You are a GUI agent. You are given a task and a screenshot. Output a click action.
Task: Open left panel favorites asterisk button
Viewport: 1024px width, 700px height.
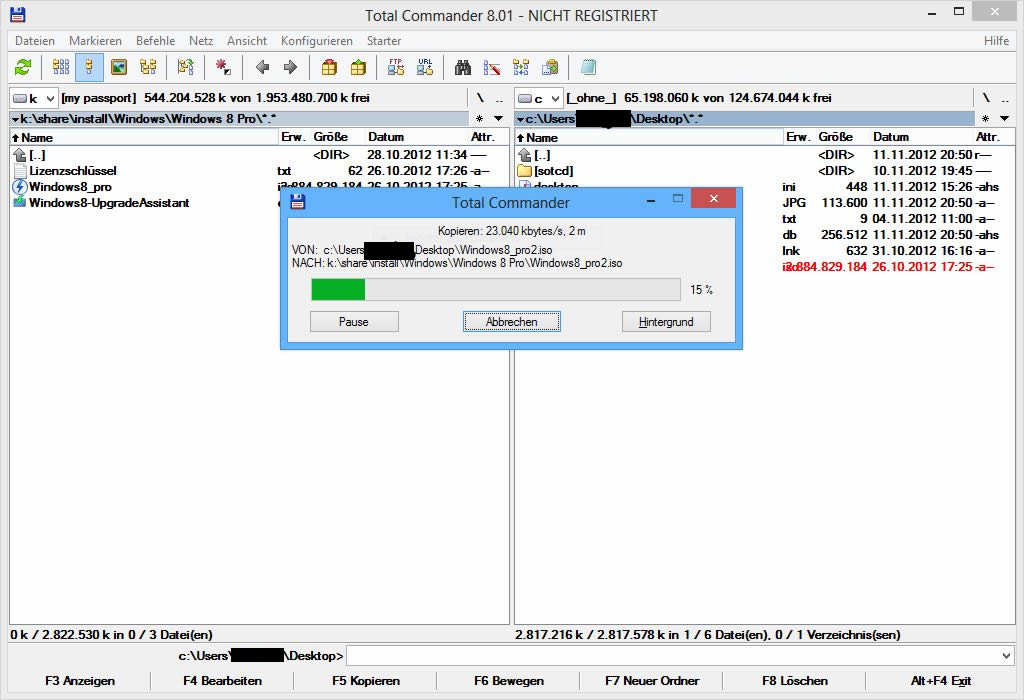pos(479,119)
